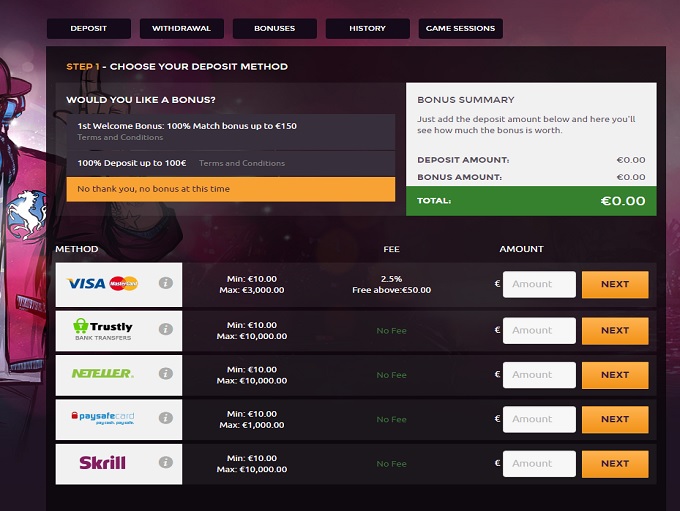The width and height of the screenshot is (680, 511).
Task: Focus the Amount field for Trustly
Action: (x=539, y=330)
